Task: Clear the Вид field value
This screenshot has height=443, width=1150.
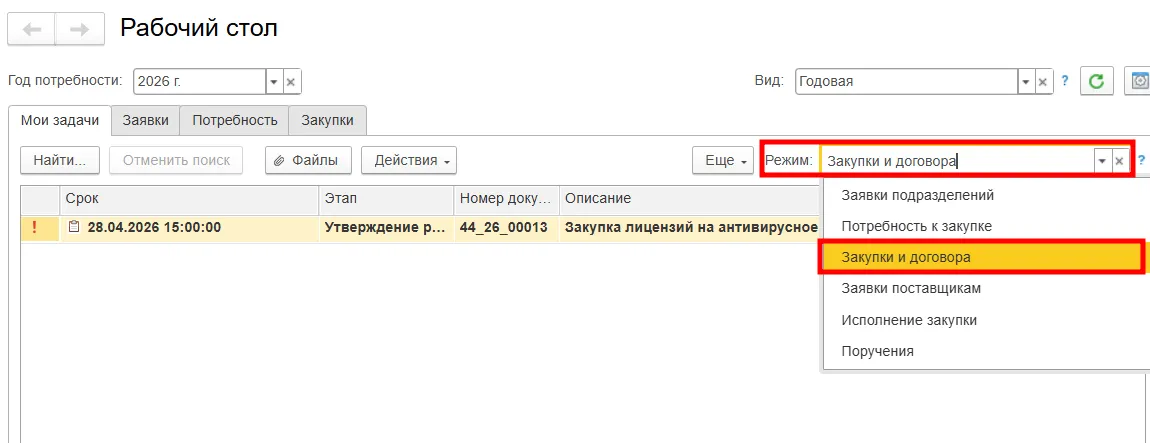Action: [x=1044, y=82]
